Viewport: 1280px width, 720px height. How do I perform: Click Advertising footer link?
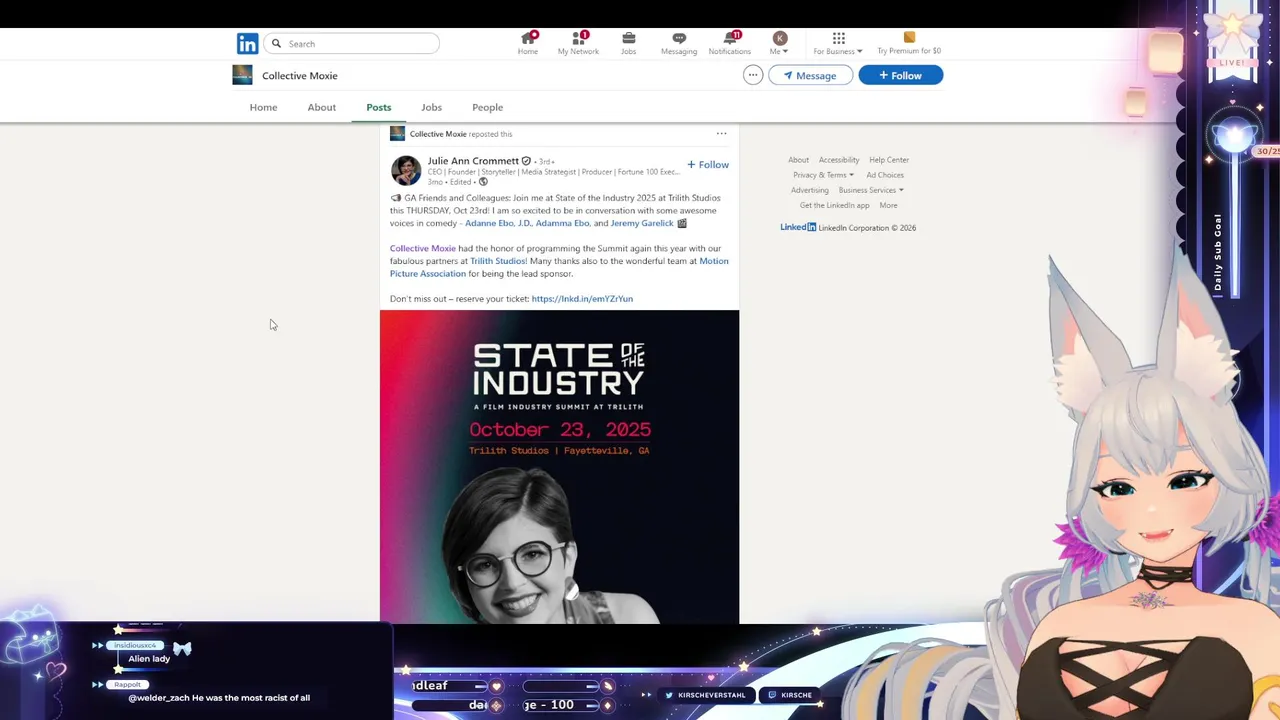[x=810, y=190]
